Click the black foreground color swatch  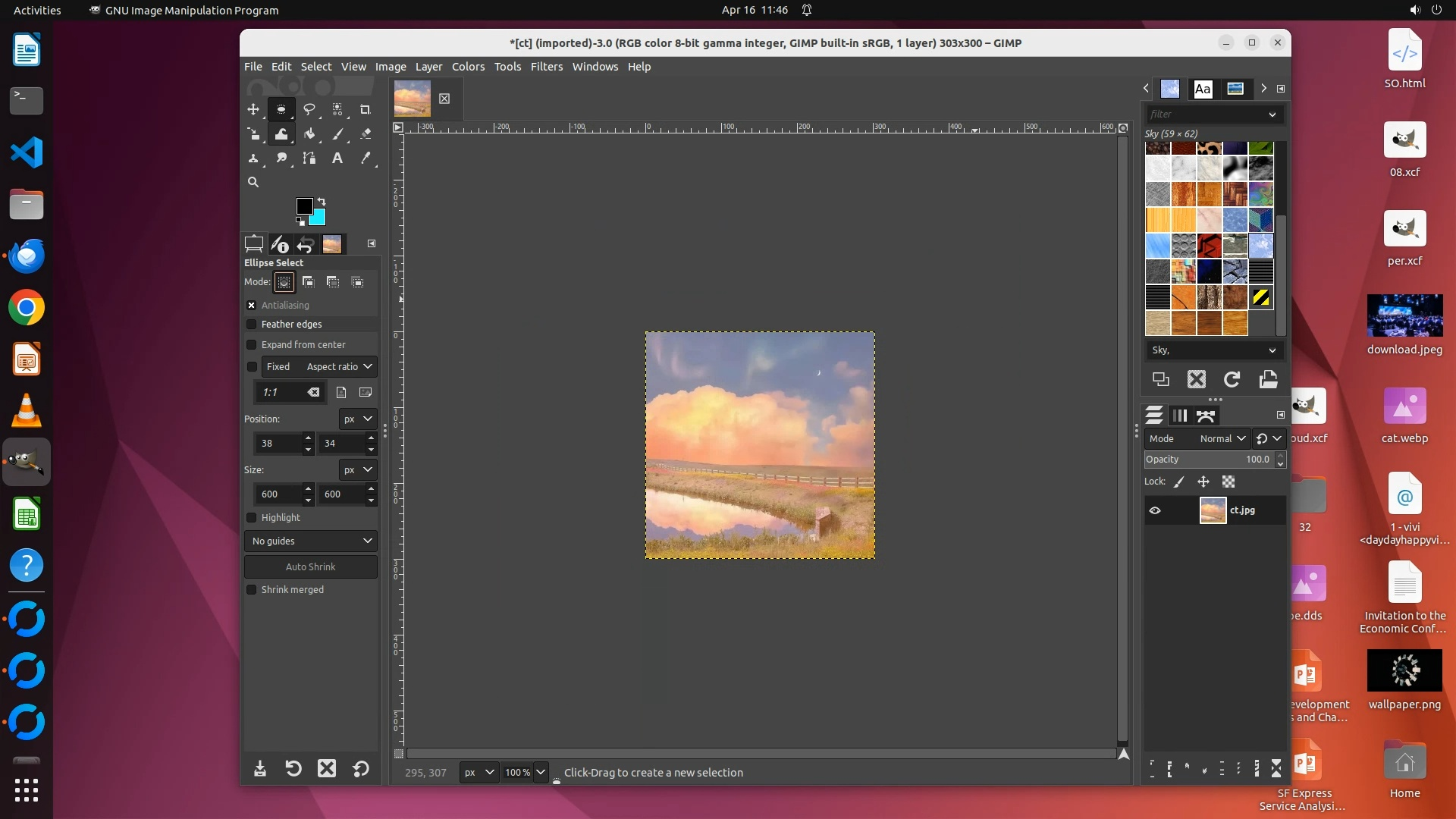(x=303, y=206)
